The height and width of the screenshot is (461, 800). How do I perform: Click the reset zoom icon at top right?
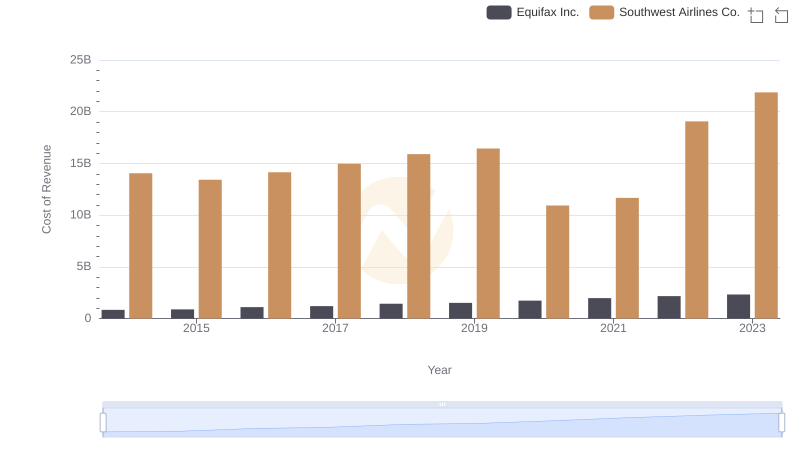click(781, 15)
